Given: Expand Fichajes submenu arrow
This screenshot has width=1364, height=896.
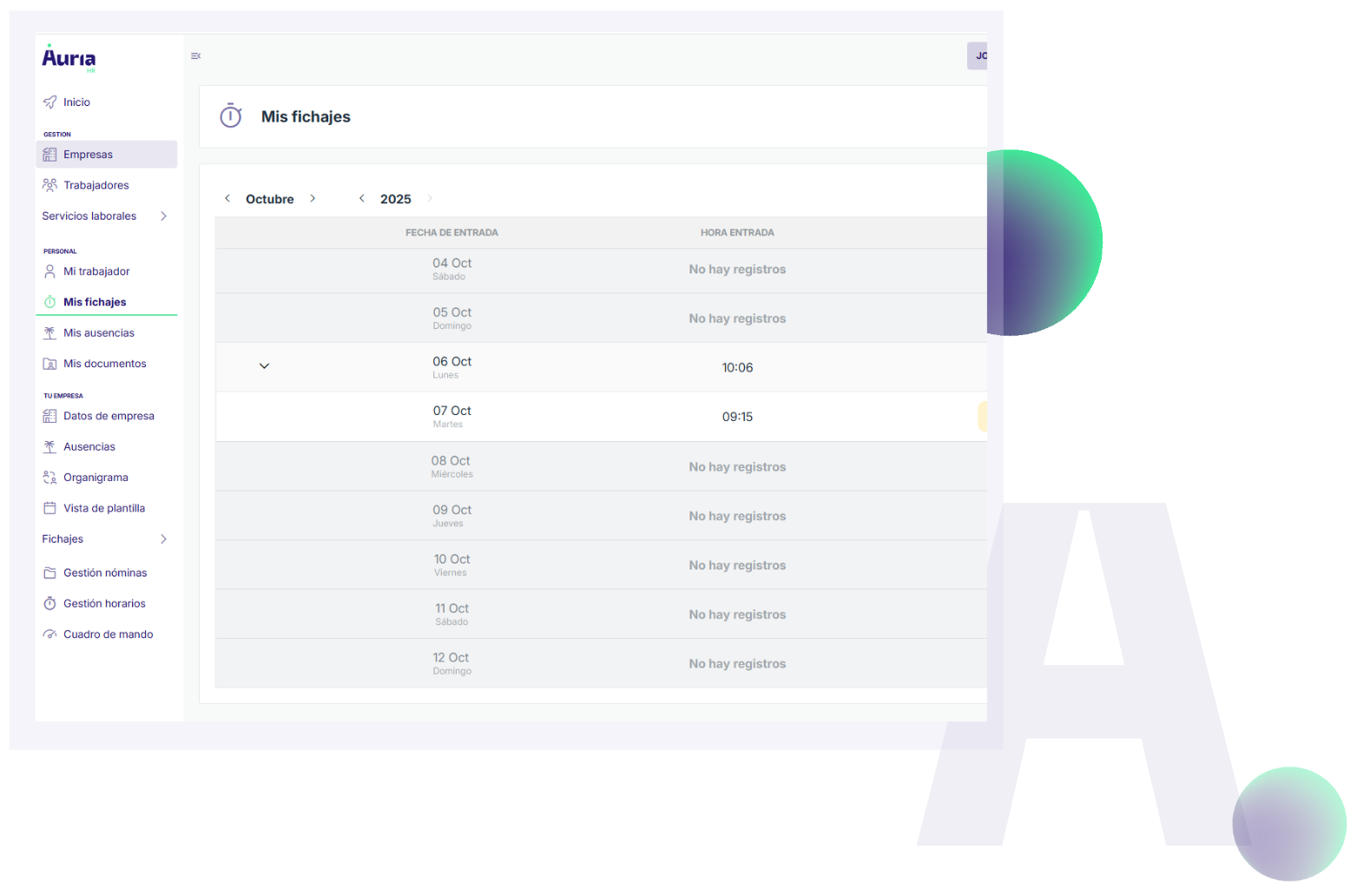Looking at the screenshot, I should coord(163,539).
